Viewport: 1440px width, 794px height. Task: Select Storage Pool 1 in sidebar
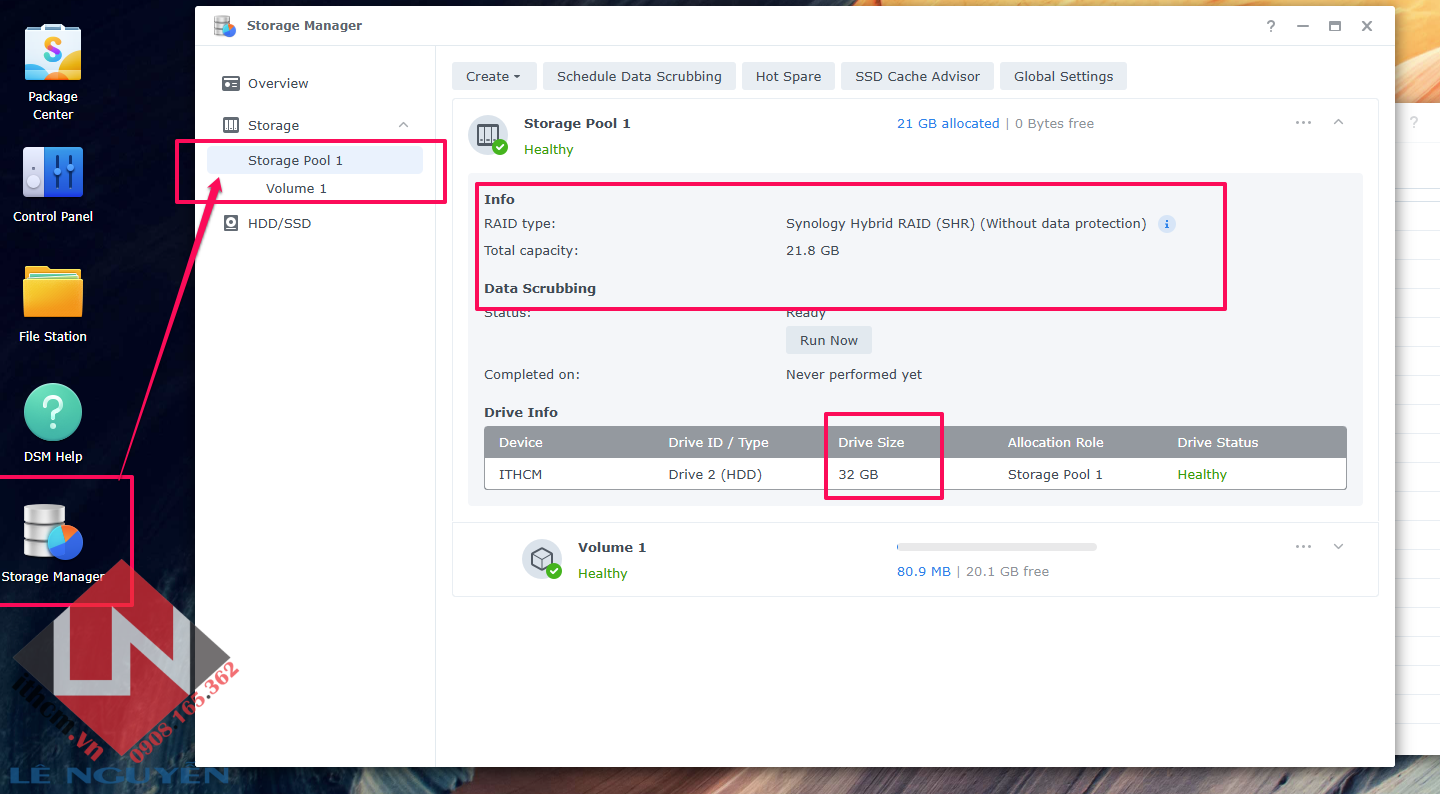[315, 160]
